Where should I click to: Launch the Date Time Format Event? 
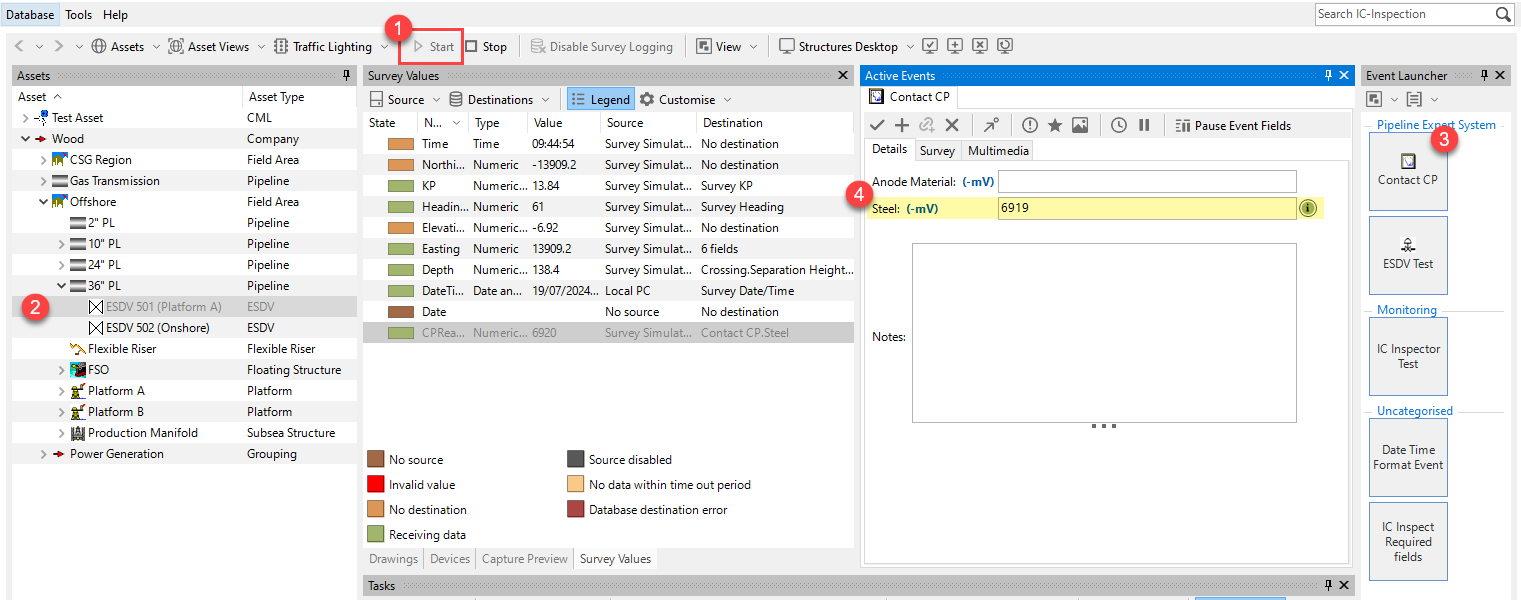pyautogui.click(x=1408, y=457)
